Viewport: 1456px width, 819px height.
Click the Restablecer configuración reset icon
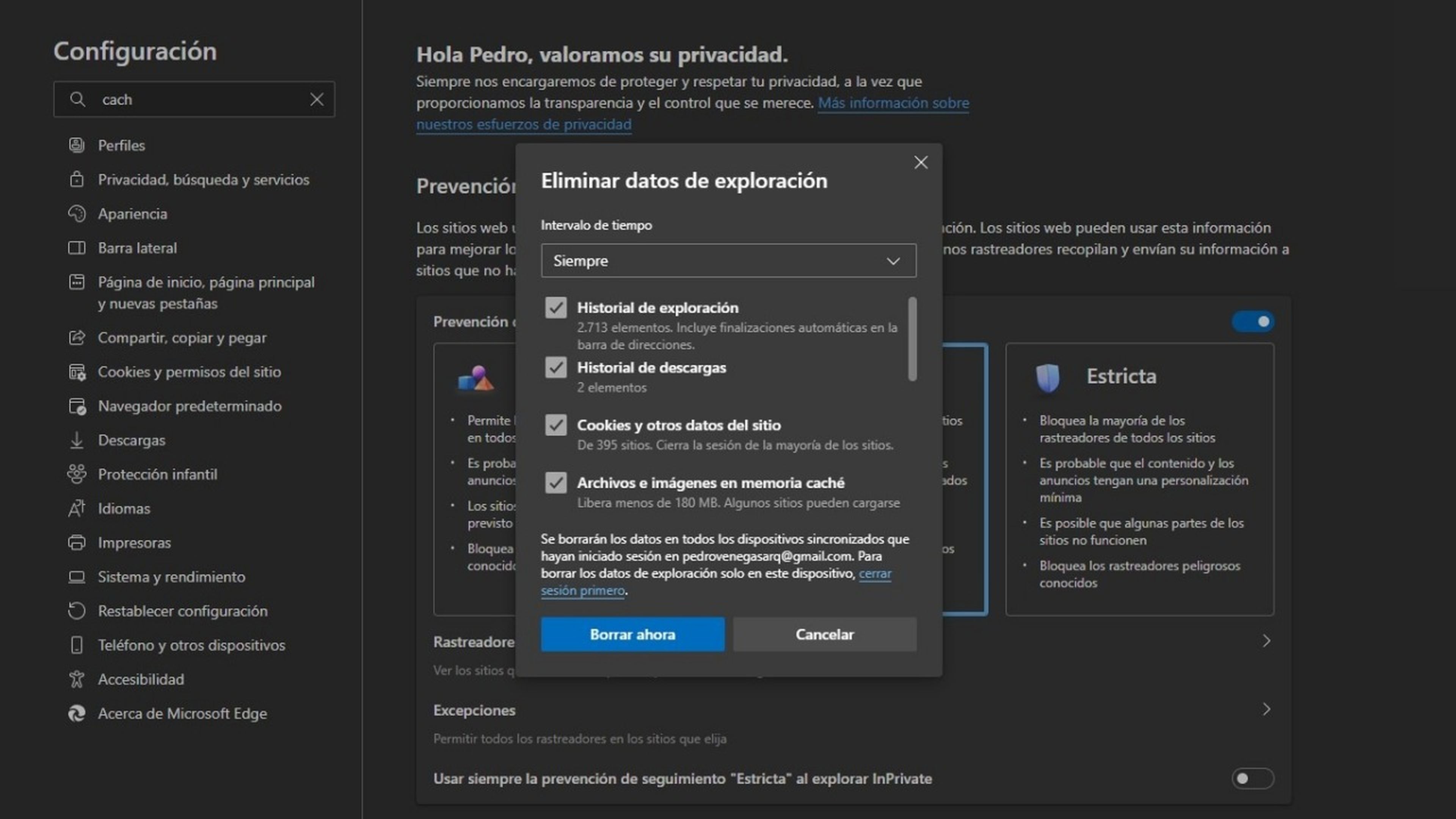pyautogui.click(x=77, y=610)
